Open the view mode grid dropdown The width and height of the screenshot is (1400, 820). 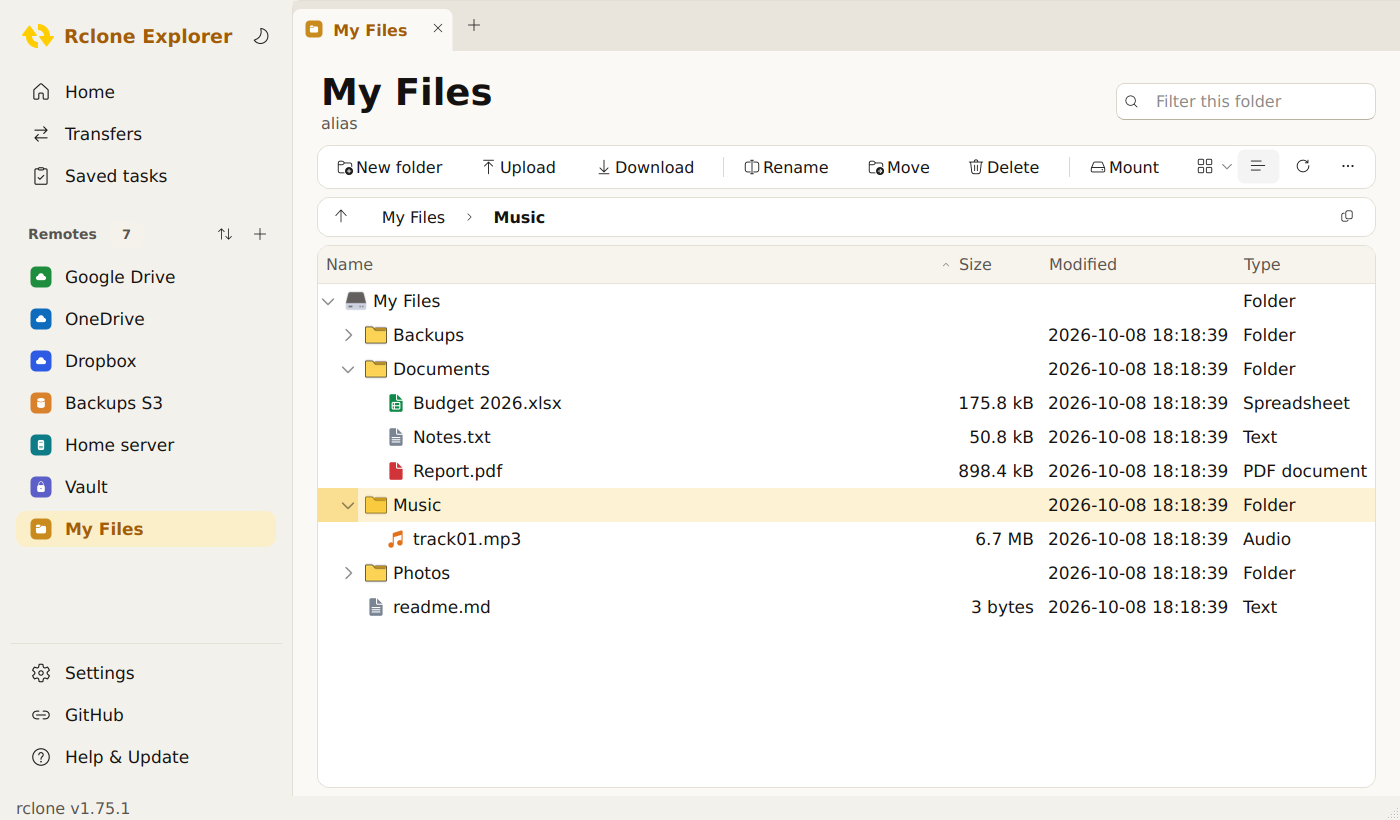point(1214,167)
